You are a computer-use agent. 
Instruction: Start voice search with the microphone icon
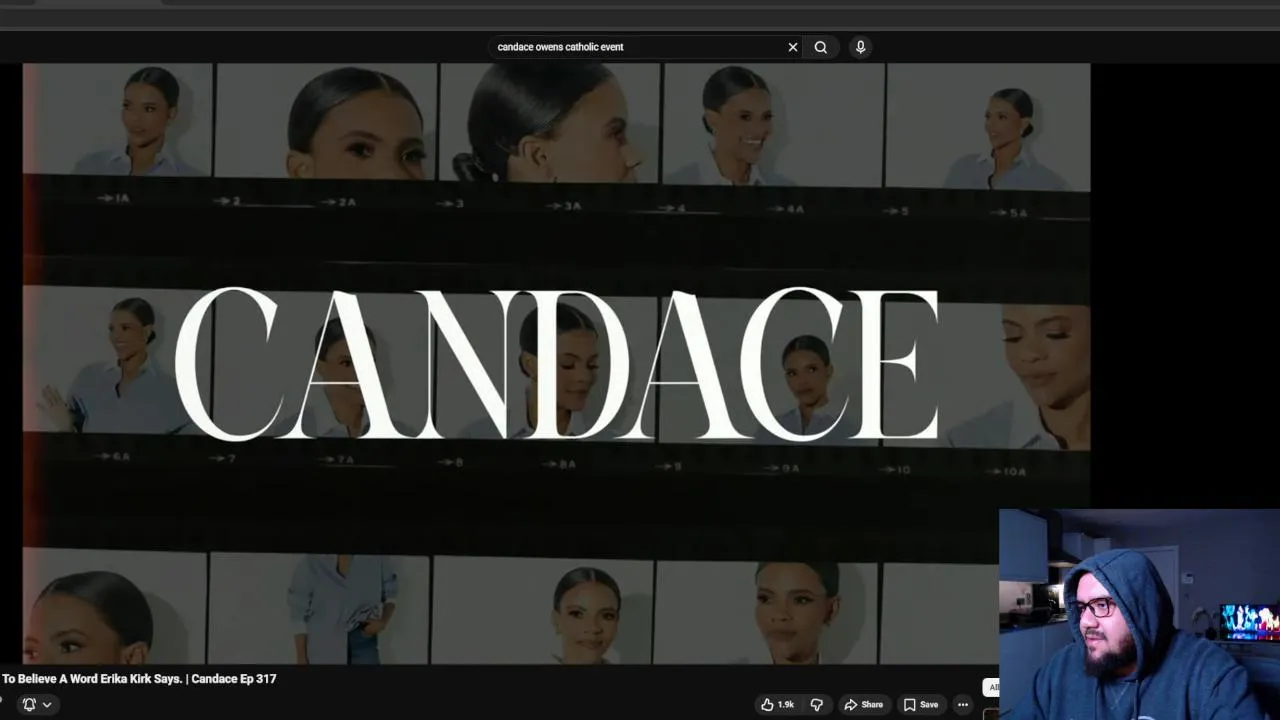(x=860, y=47)
